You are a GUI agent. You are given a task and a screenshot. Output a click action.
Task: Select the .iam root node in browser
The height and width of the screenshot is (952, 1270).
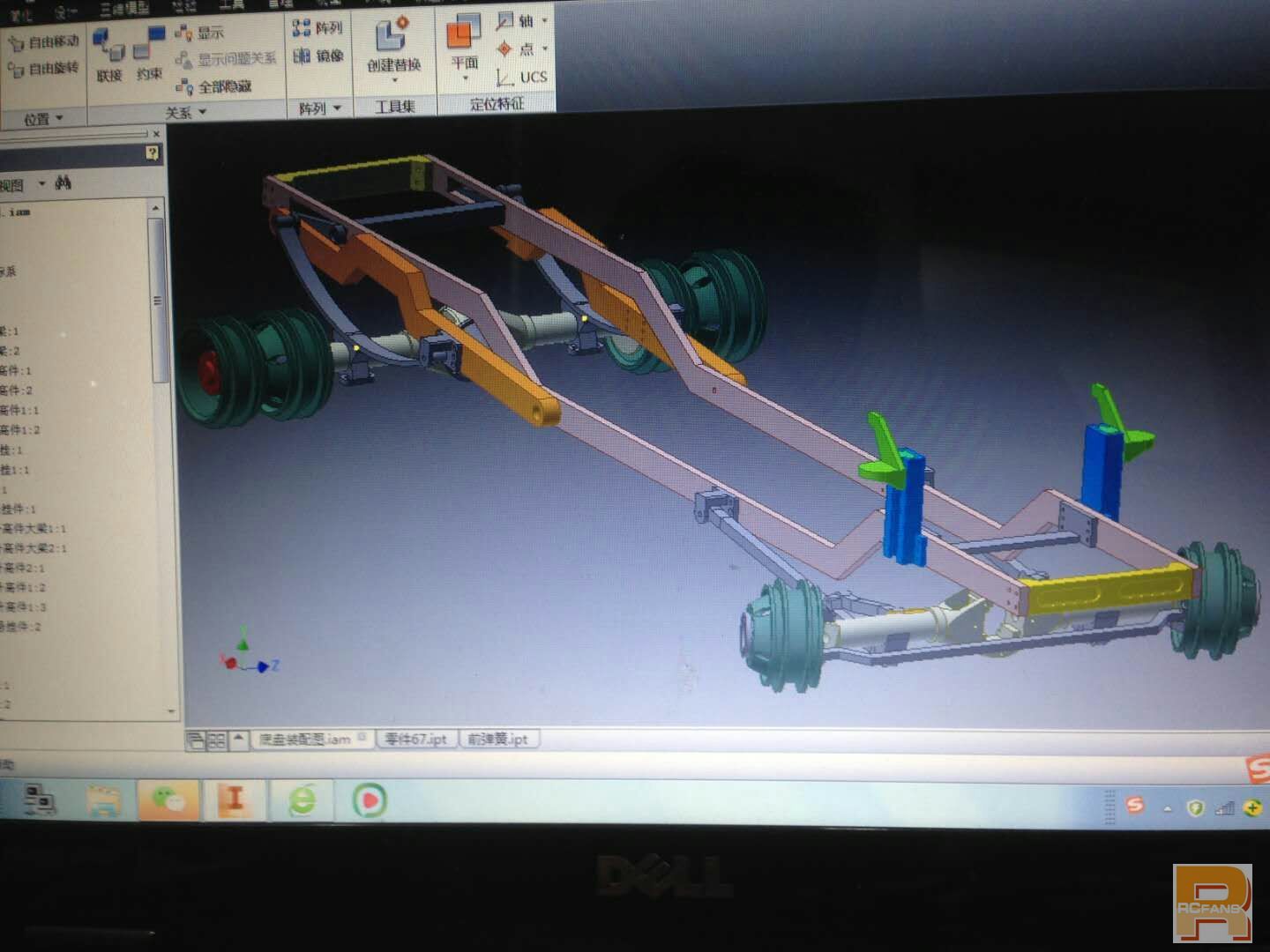[18, 212]
